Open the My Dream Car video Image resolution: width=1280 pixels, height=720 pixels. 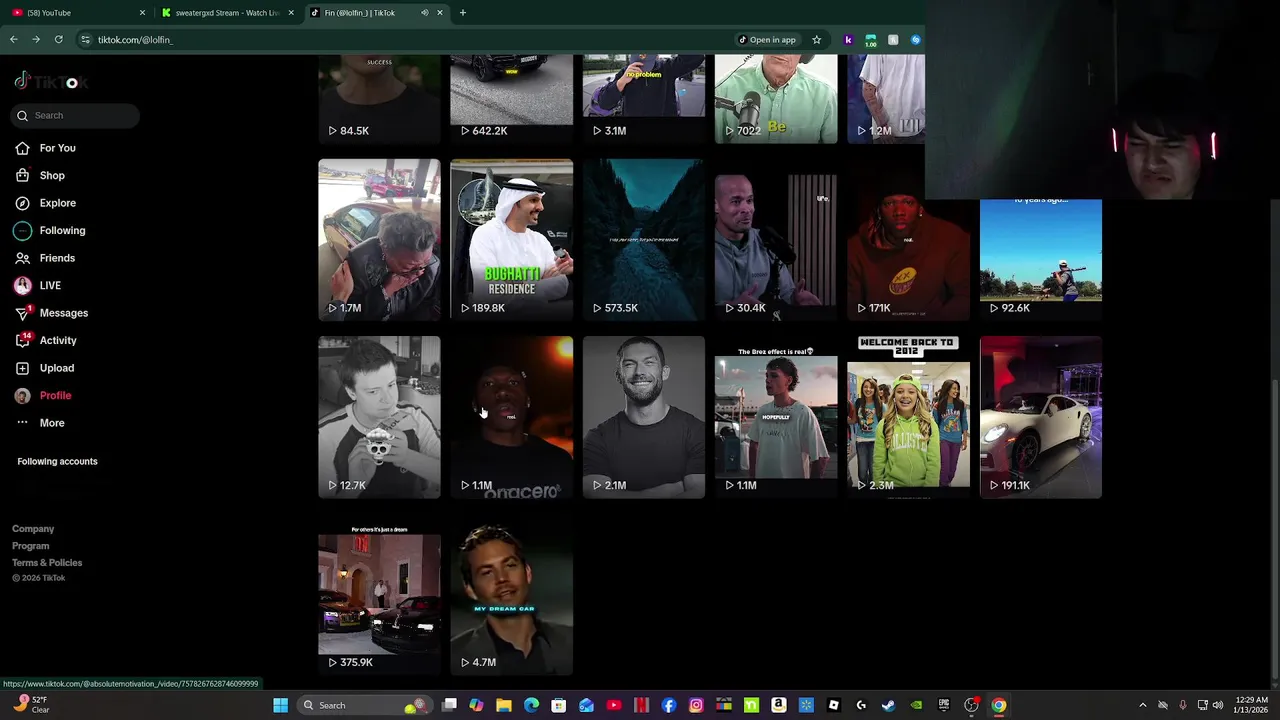511,594
